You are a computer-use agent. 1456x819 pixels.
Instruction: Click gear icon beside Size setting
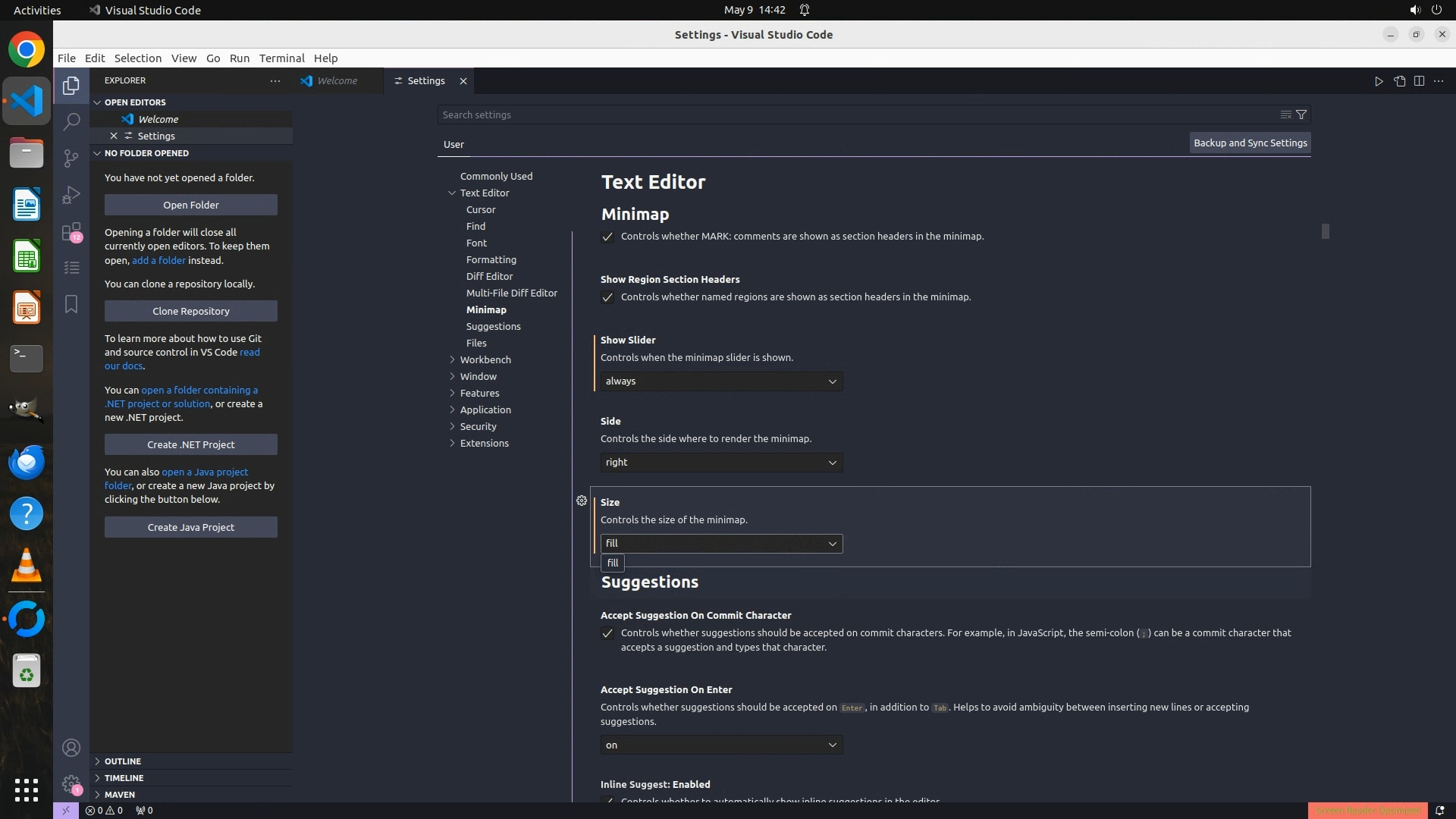pyautogui.click(x=582, y=500)
